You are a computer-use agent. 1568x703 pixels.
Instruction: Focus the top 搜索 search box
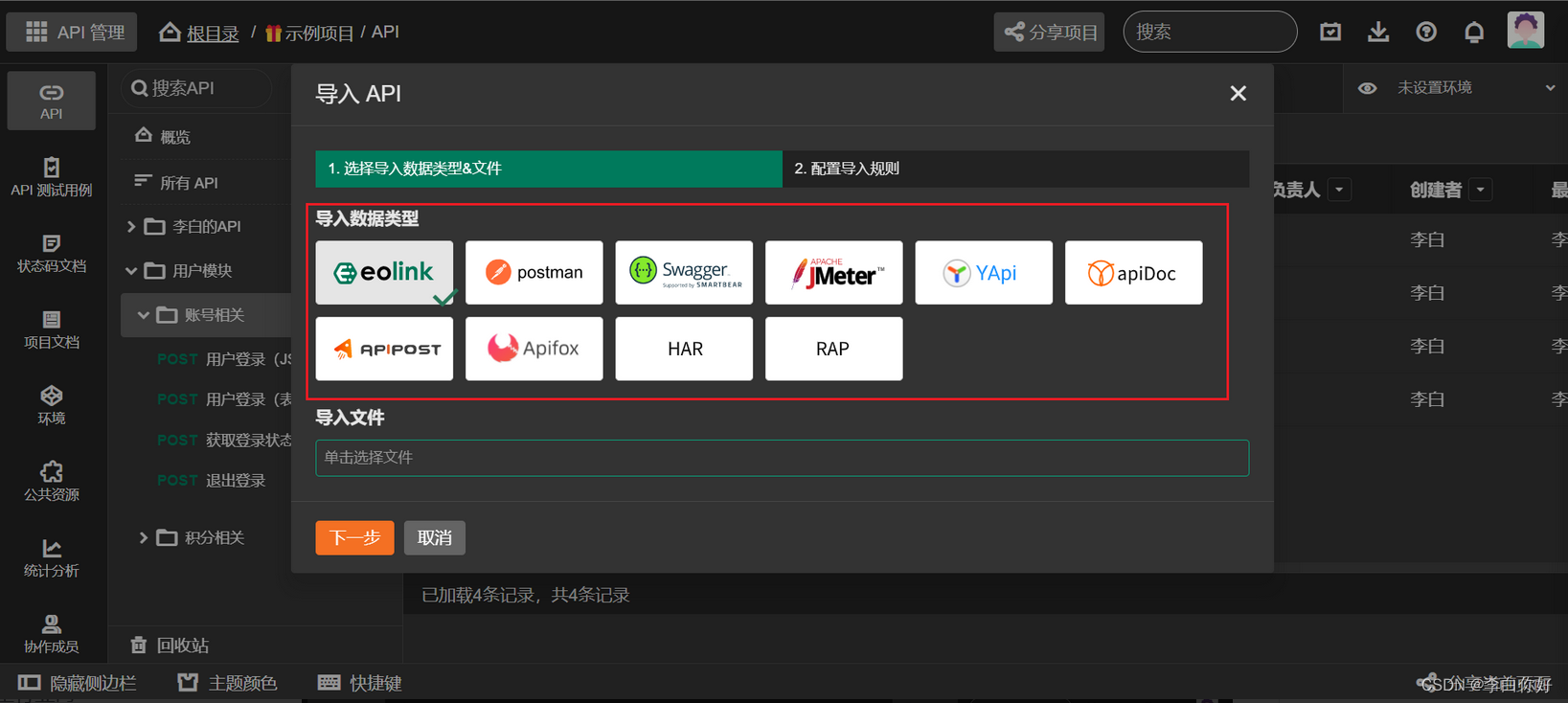(x=1210, y=32)
